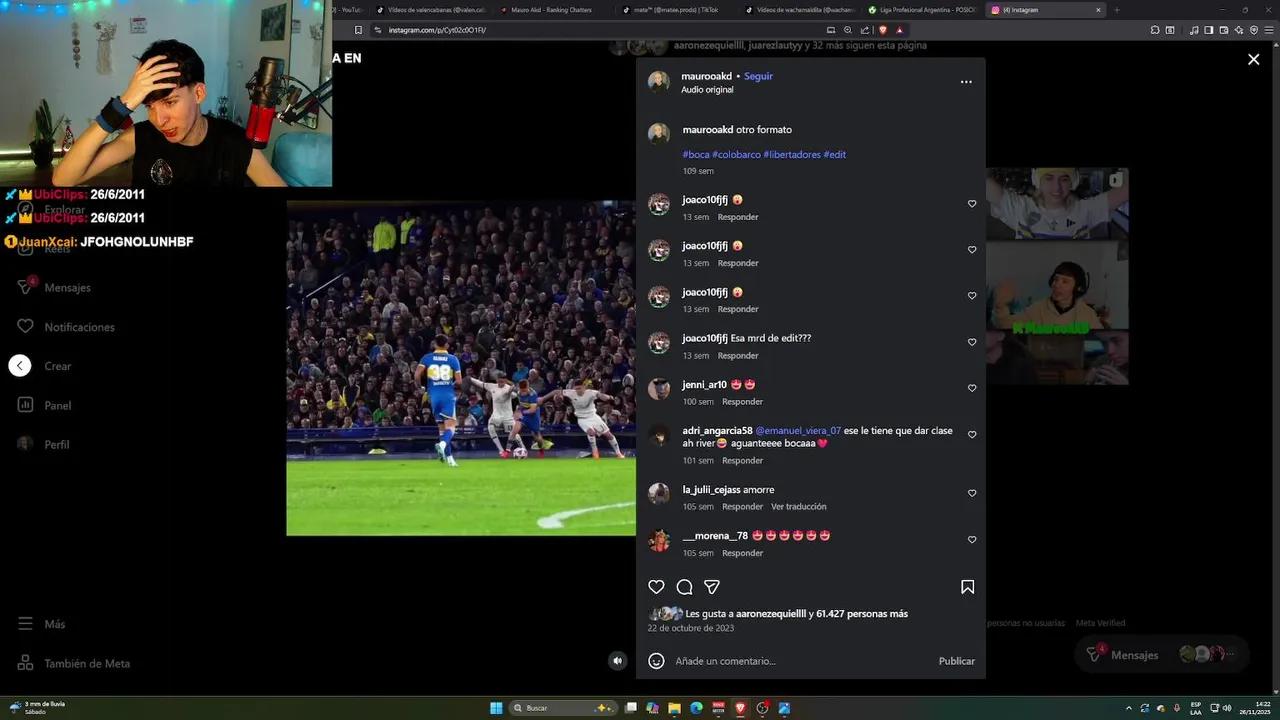
Task: Close the post viewer with the X
Action: [x=1253, y=59]
